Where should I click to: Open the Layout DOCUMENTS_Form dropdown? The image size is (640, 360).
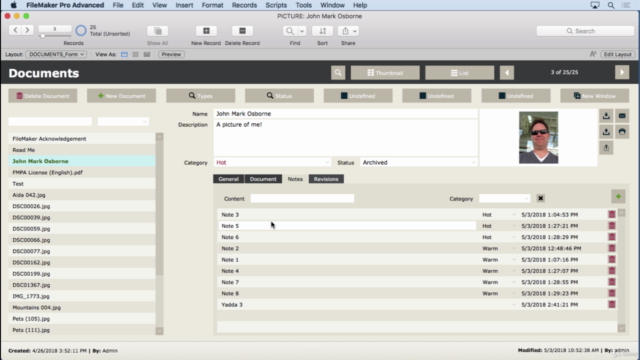56,54
